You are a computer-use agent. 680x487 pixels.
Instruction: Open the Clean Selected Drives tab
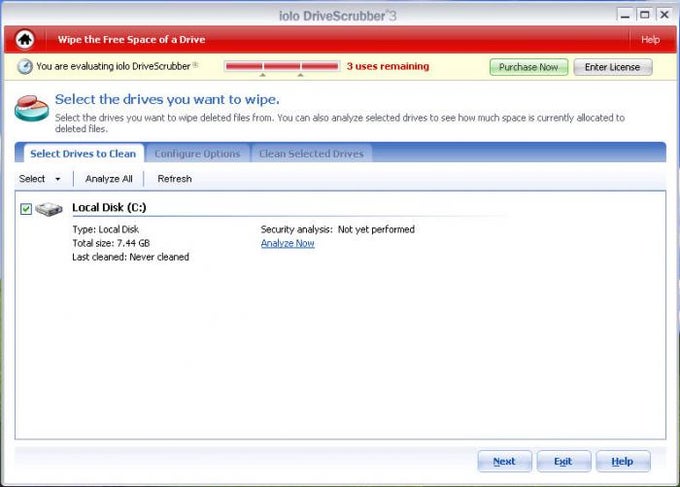point(311,154)
